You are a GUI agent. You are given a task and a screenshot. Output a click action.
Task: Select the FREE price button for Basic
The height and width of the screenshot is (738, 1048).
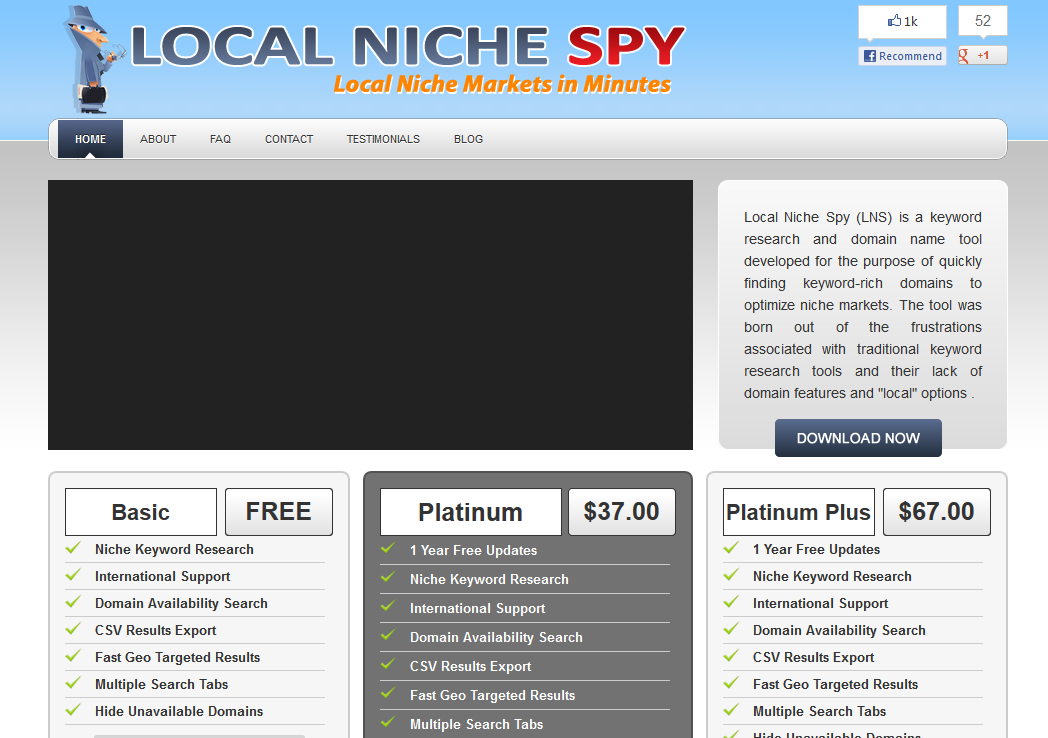pyautogui.click(x=278, y=512)
